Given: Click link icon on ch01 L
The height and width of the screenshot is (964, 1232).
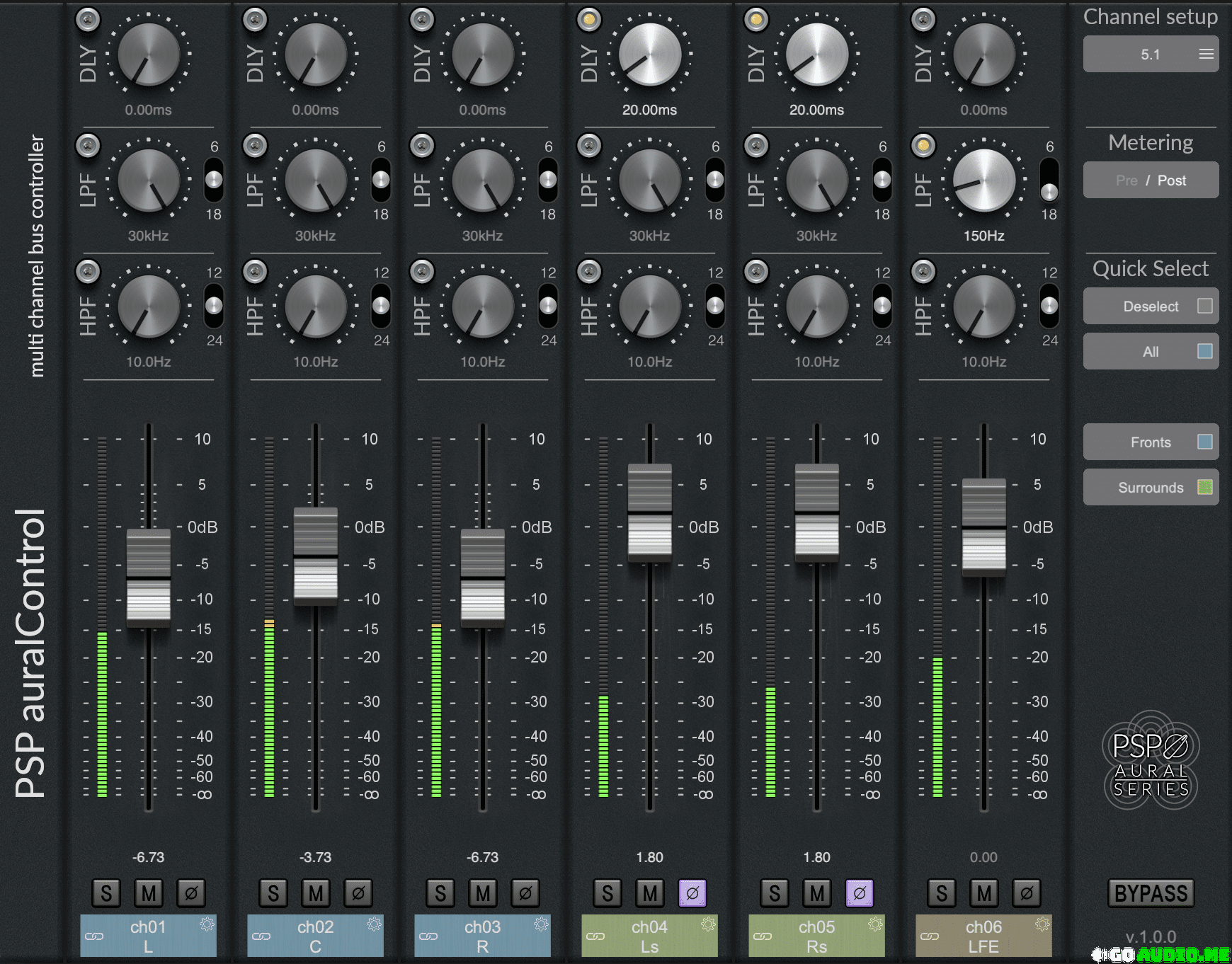Looking at the screenshot, I should pyautogui.click(x=94, y=936).
